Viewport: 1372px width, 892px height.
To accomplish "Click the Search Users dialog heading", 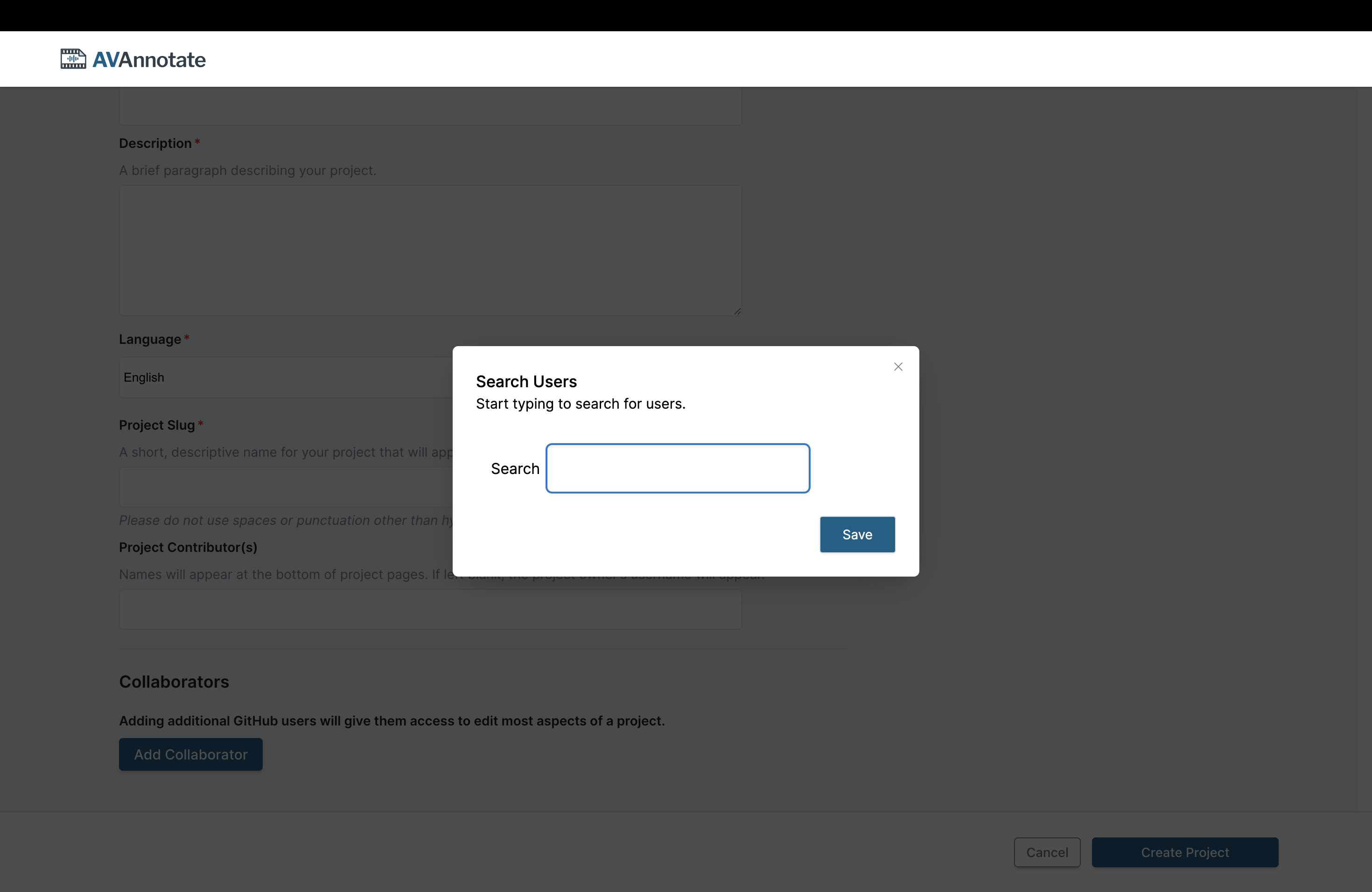I will coord(526,382).
